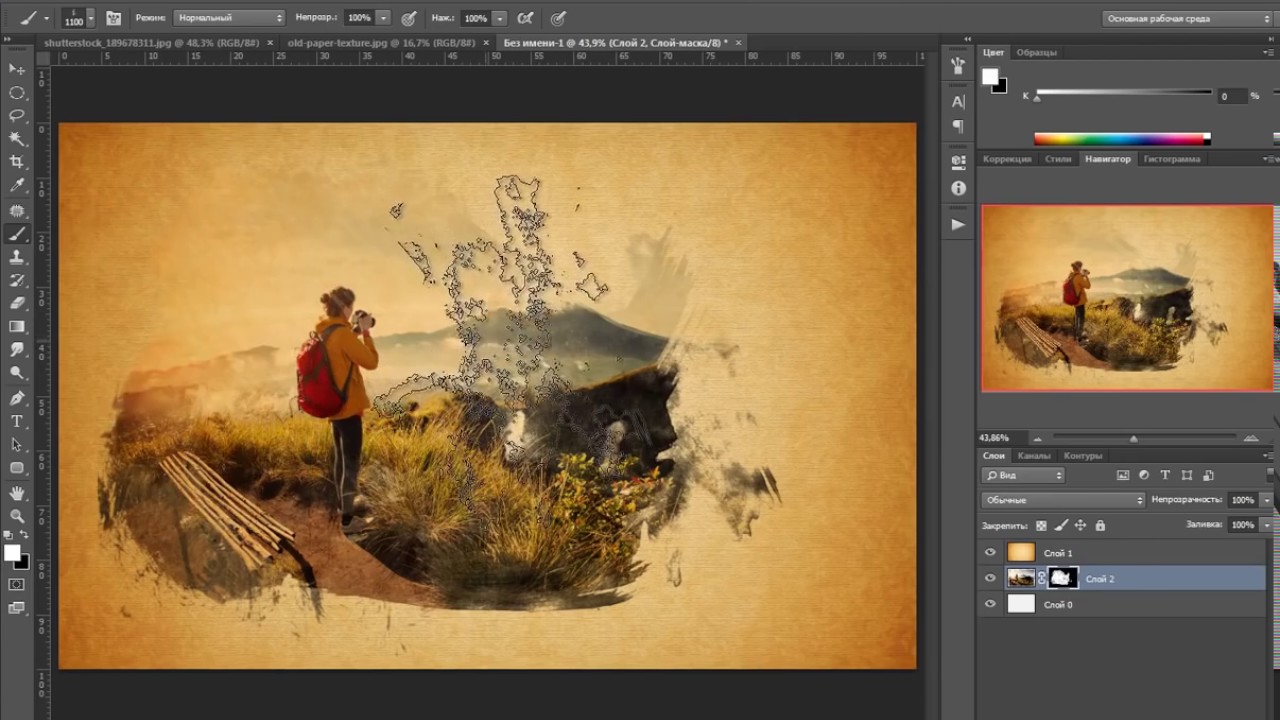Viewport: 1280px width, 720px height.
Task: Select the Слой 2 layer mask thumbnail
Action: [x=1063, y=578]
